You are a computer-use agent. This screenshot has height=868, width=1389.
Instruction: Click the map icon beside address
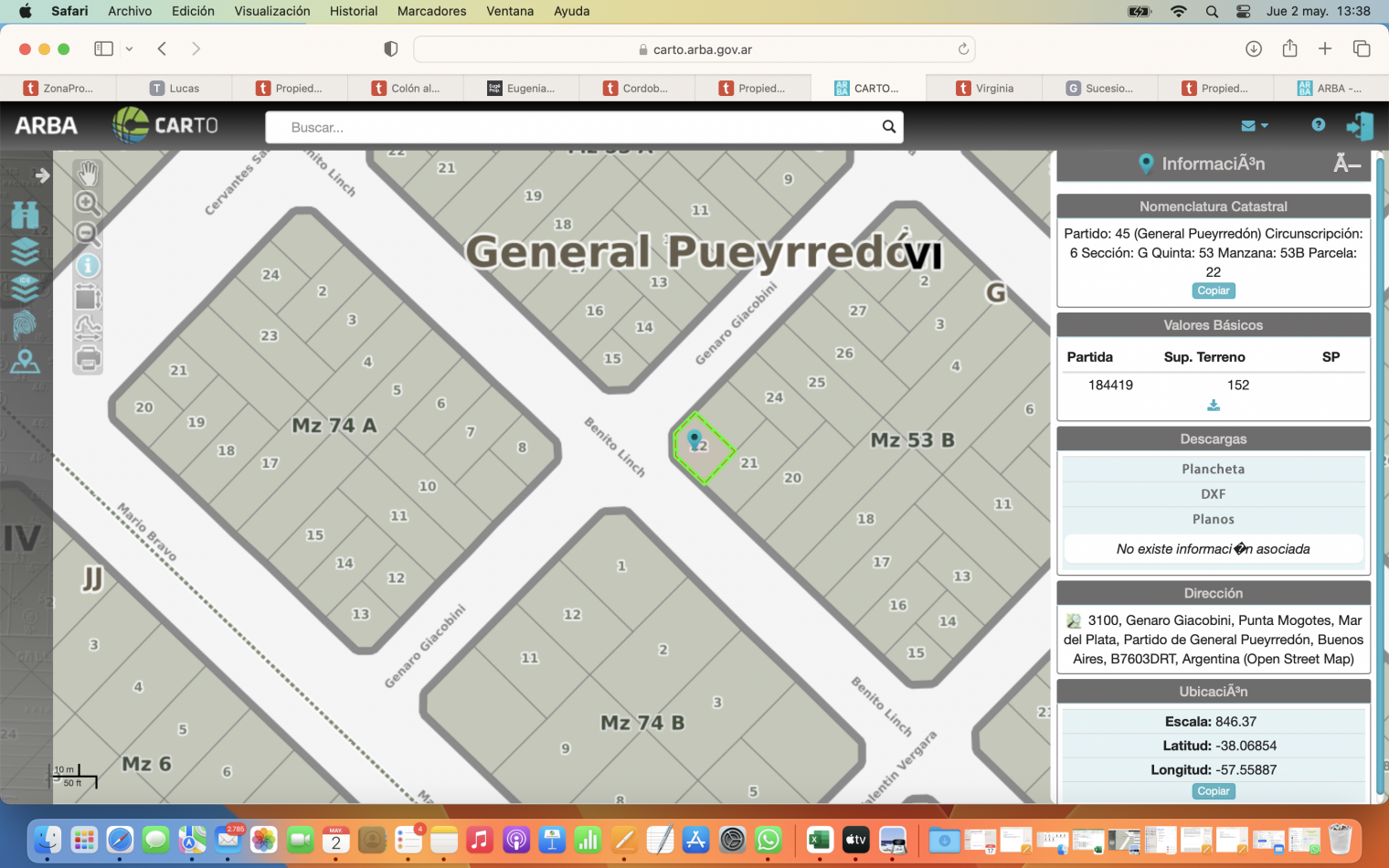click(1074, 620)
